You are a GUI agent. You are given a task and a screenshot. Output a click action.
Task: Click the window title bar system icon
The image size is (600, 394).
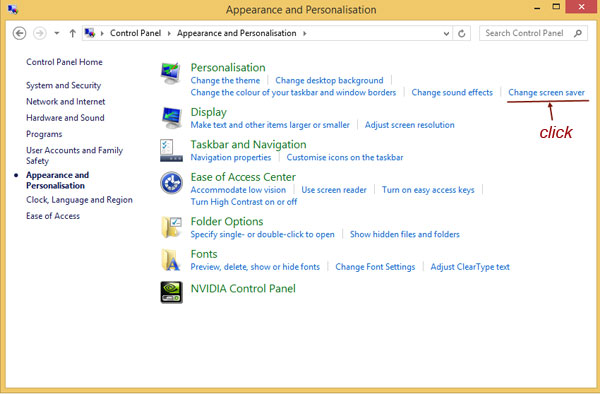click(x=13, y=9)
